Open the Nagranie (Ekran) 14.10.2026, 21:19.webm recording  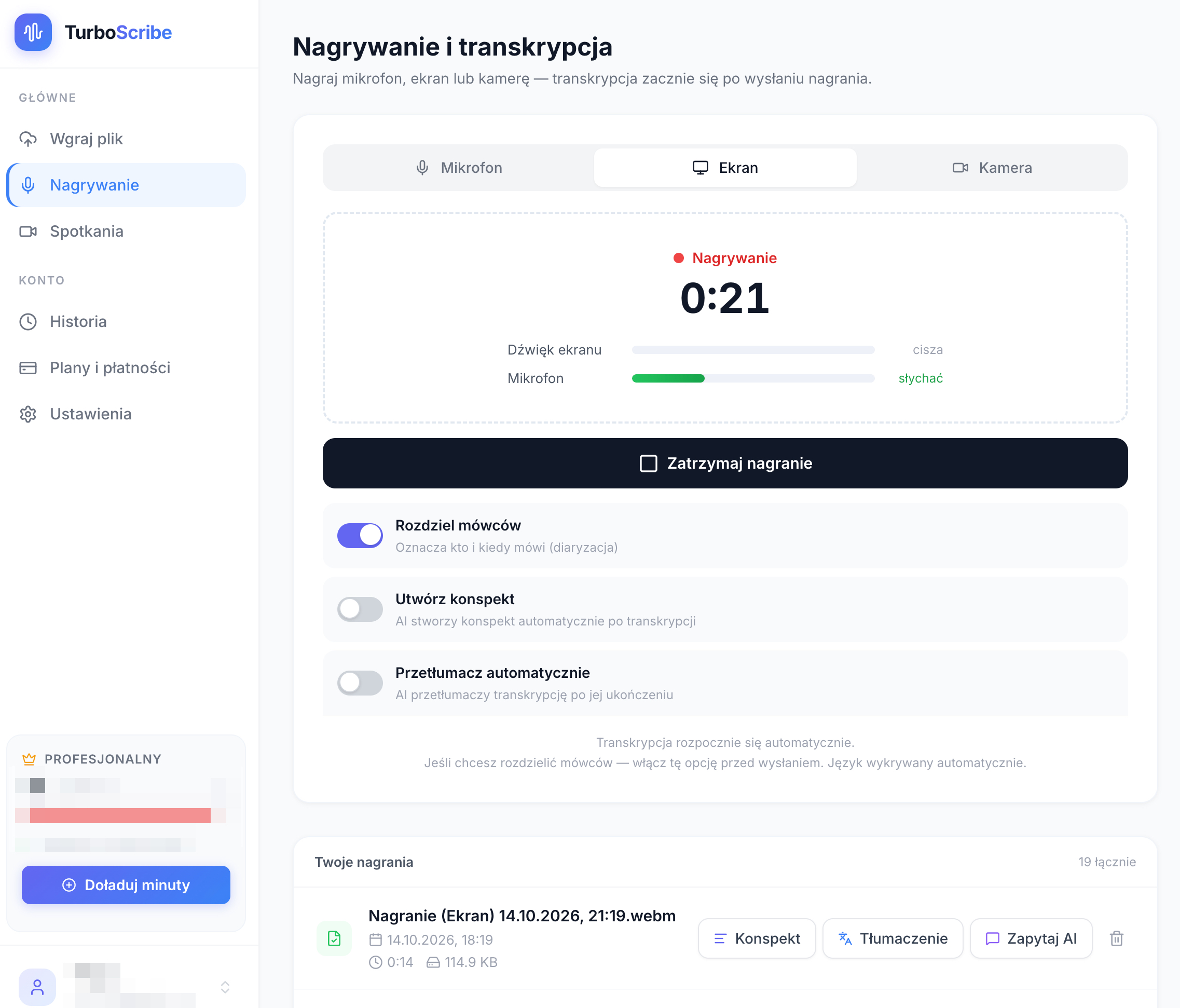[x=522, y=916]
